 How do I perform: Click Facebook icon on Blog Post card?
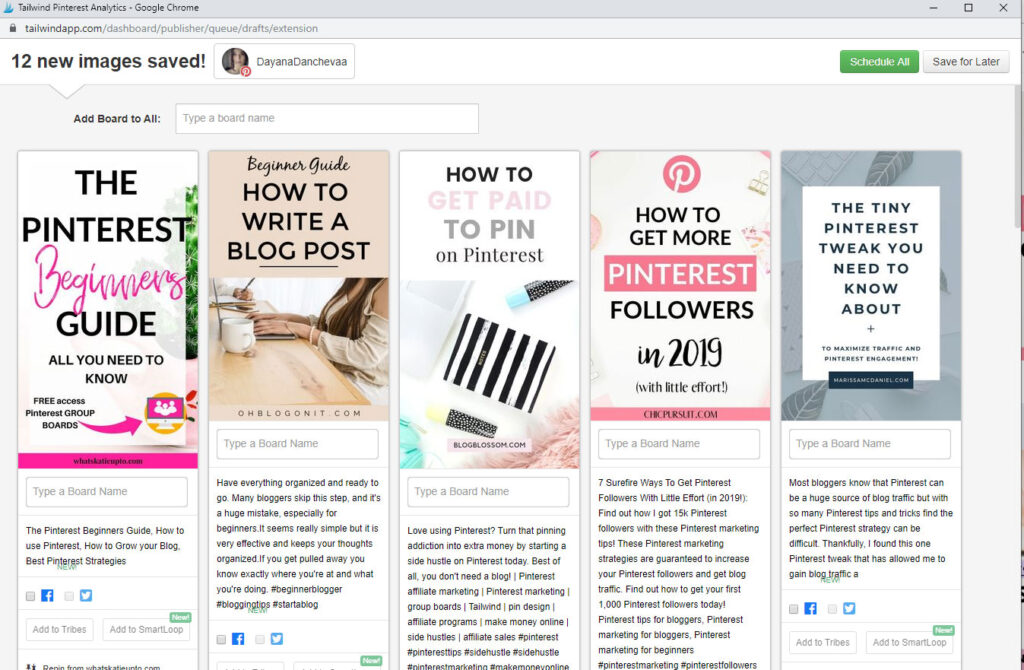(x=238, y=639)
